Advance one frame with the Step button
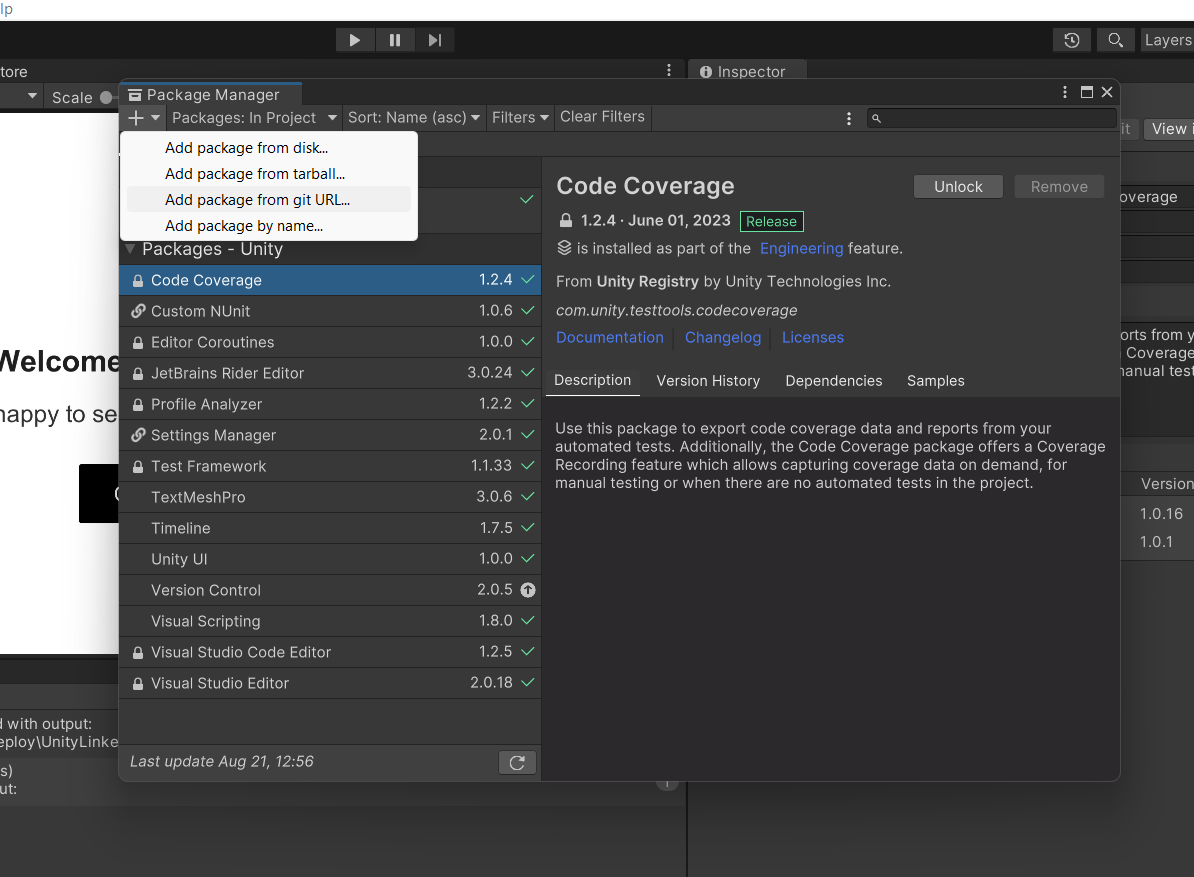The width and height of the screenshot is (1194, 877). click(x=434, y=40)
